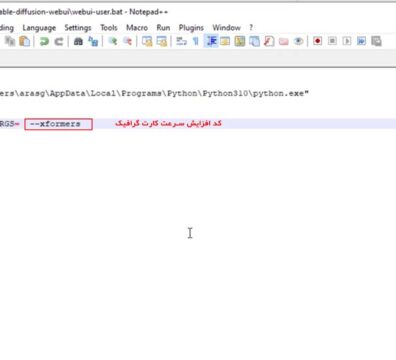Click the Undo green arrow icon
The image size is (396, 360).
44,41
